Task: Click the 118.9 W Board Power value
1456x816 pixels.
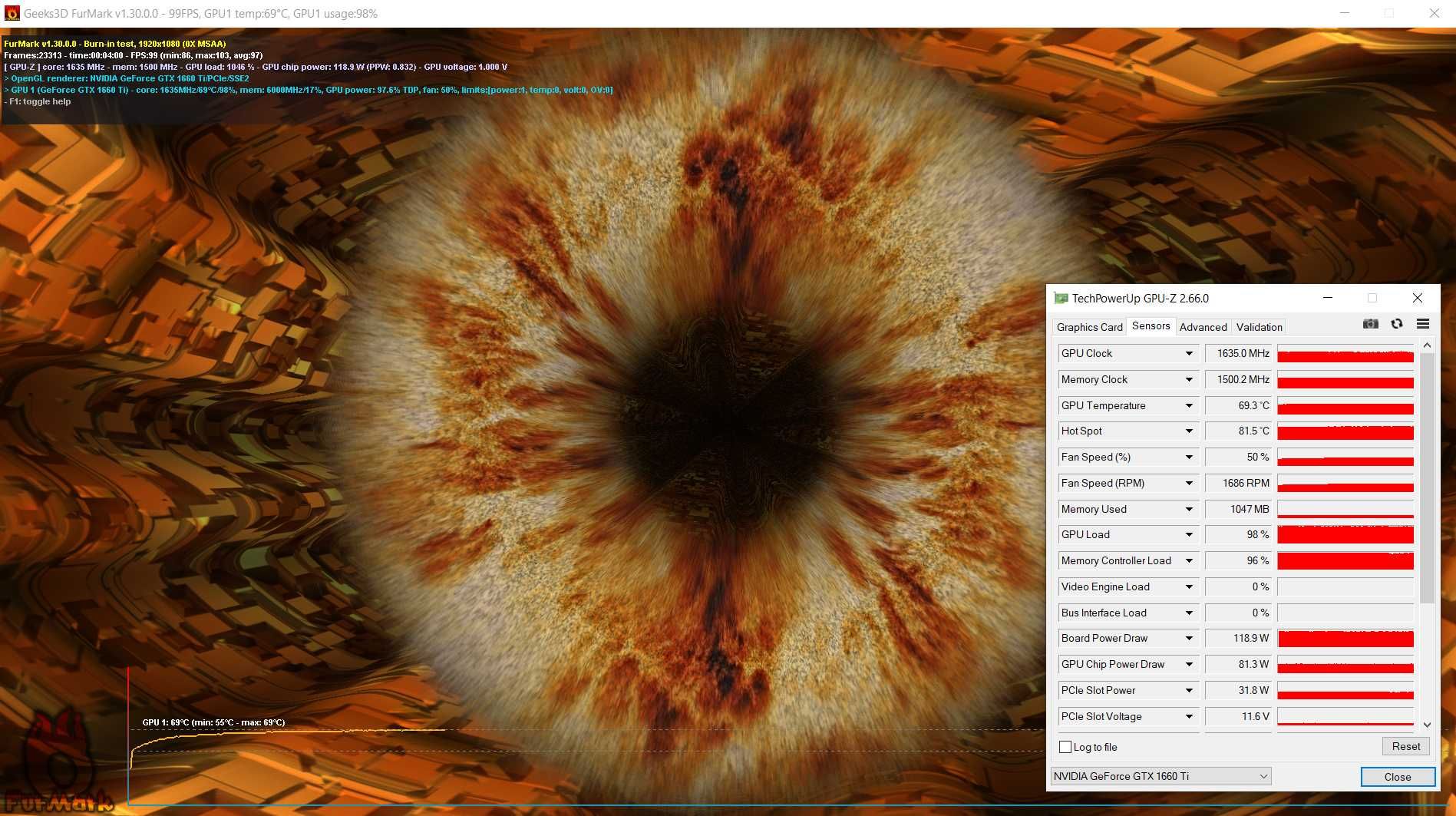Action: click(1238, 638)
